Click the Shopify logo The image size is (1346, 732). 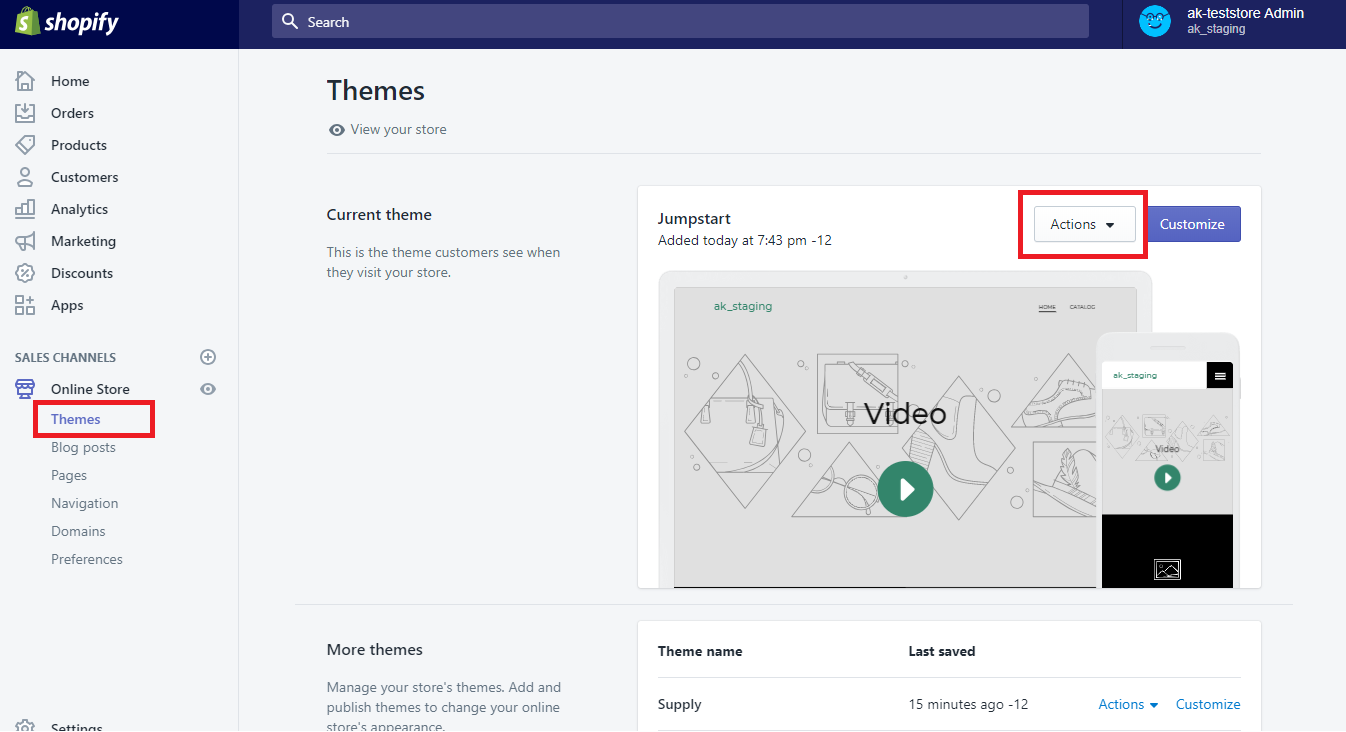[67, 22]
